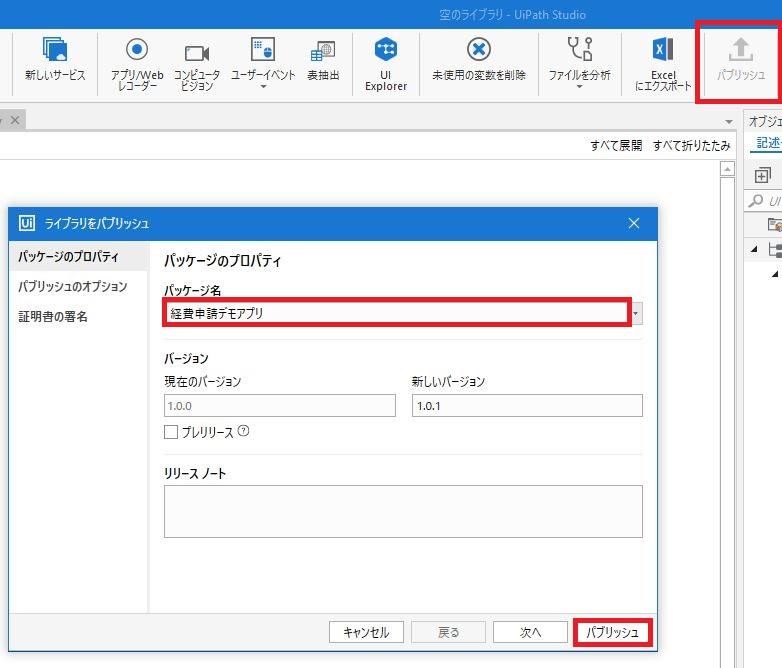Click the ribbon パブリッシュ icon
Viewport: 782px width, 668px height.
[741, 59]
